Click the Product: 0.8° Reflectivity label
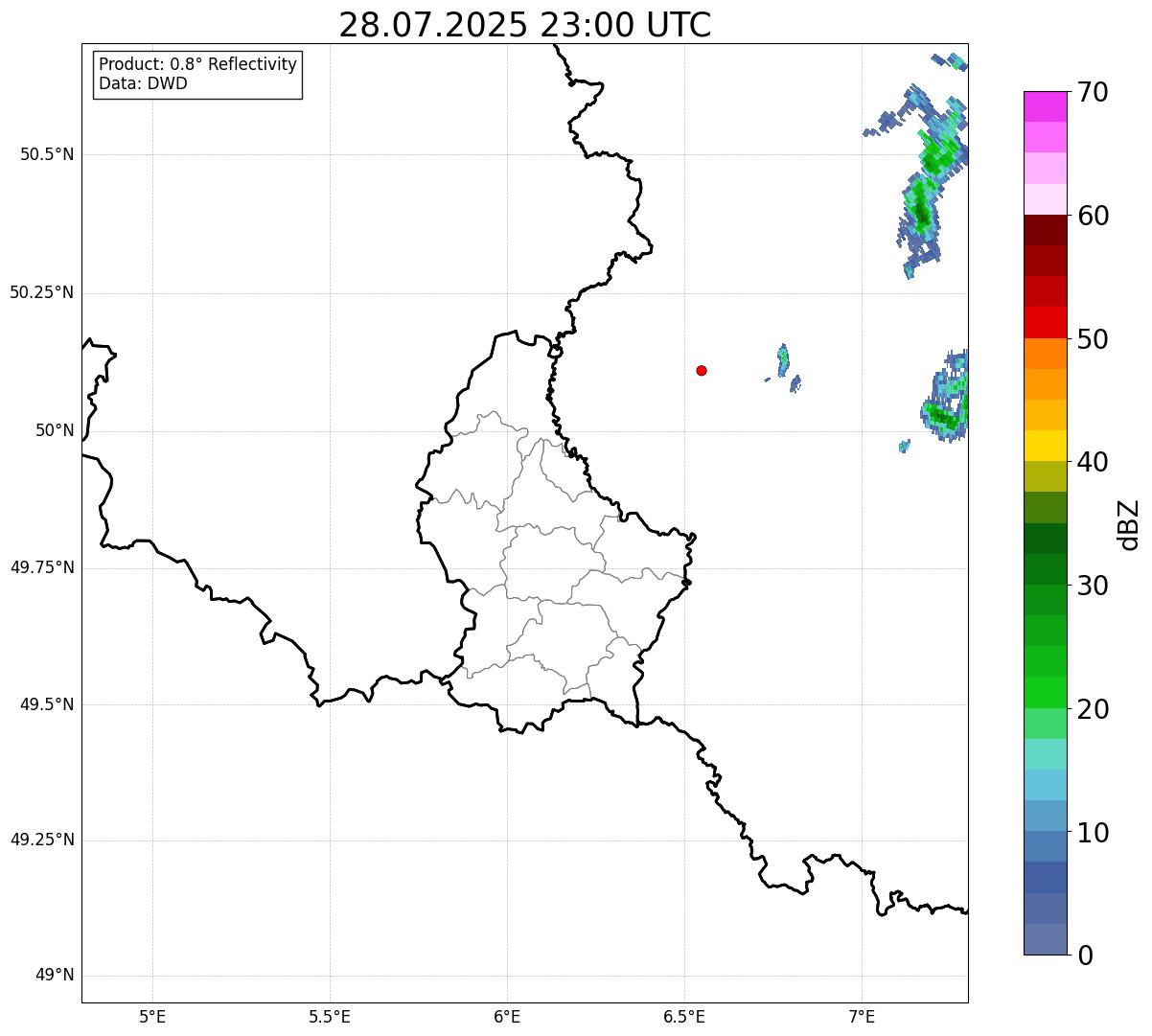1152x1036 pixels. click(x=198, y=64)
